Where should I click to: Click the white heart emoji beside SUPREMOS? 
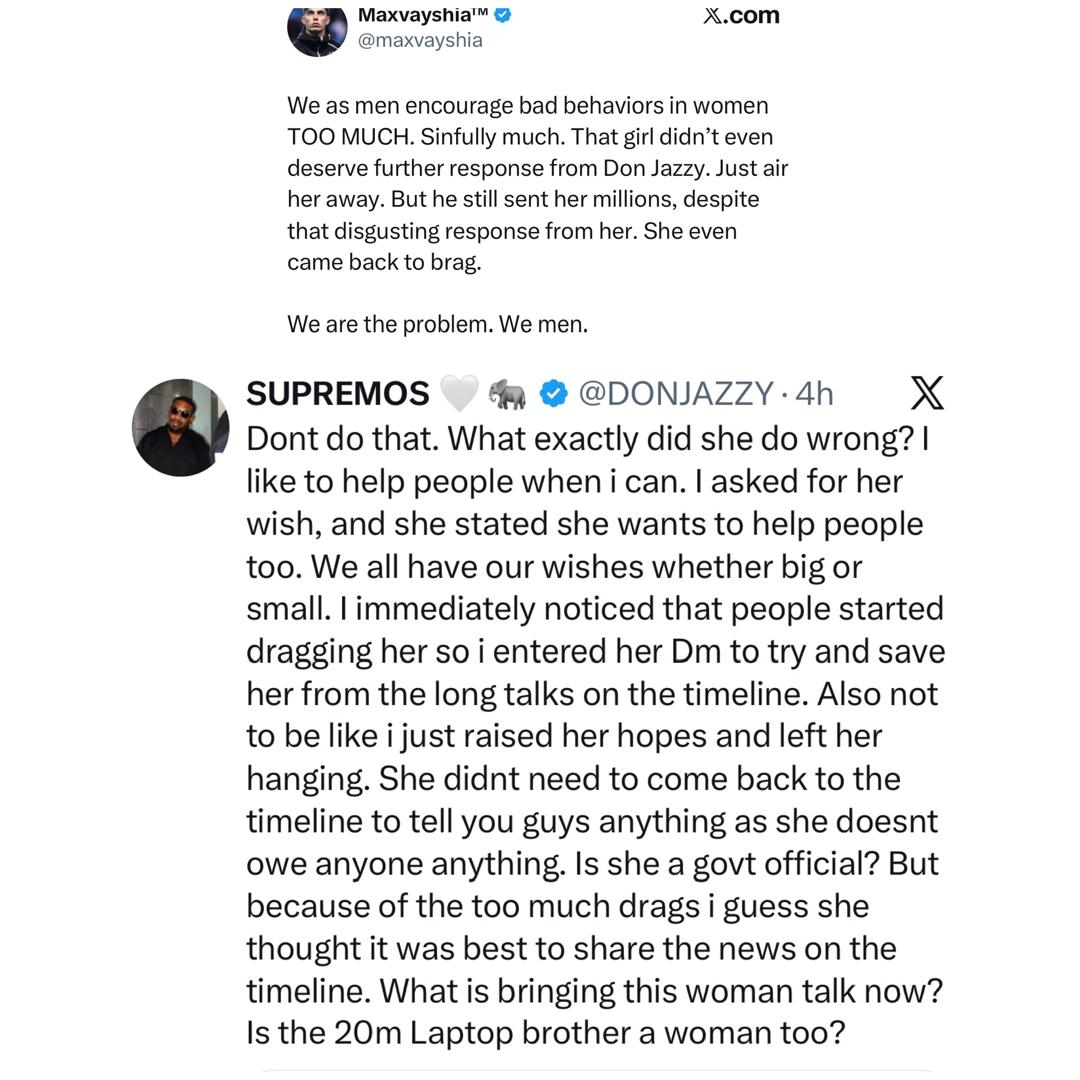459,395
